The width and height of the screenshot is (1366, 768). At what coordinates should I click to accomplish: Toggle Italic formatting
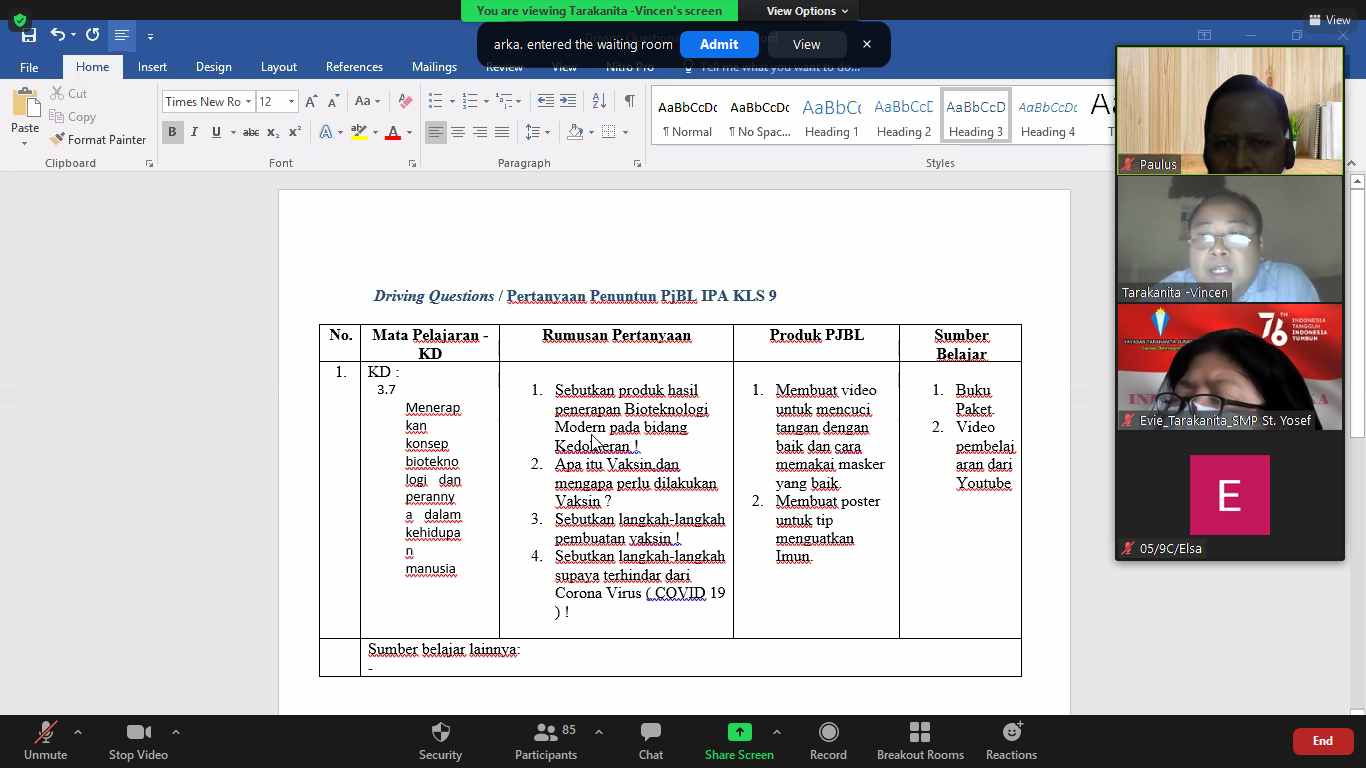point(194,132)
